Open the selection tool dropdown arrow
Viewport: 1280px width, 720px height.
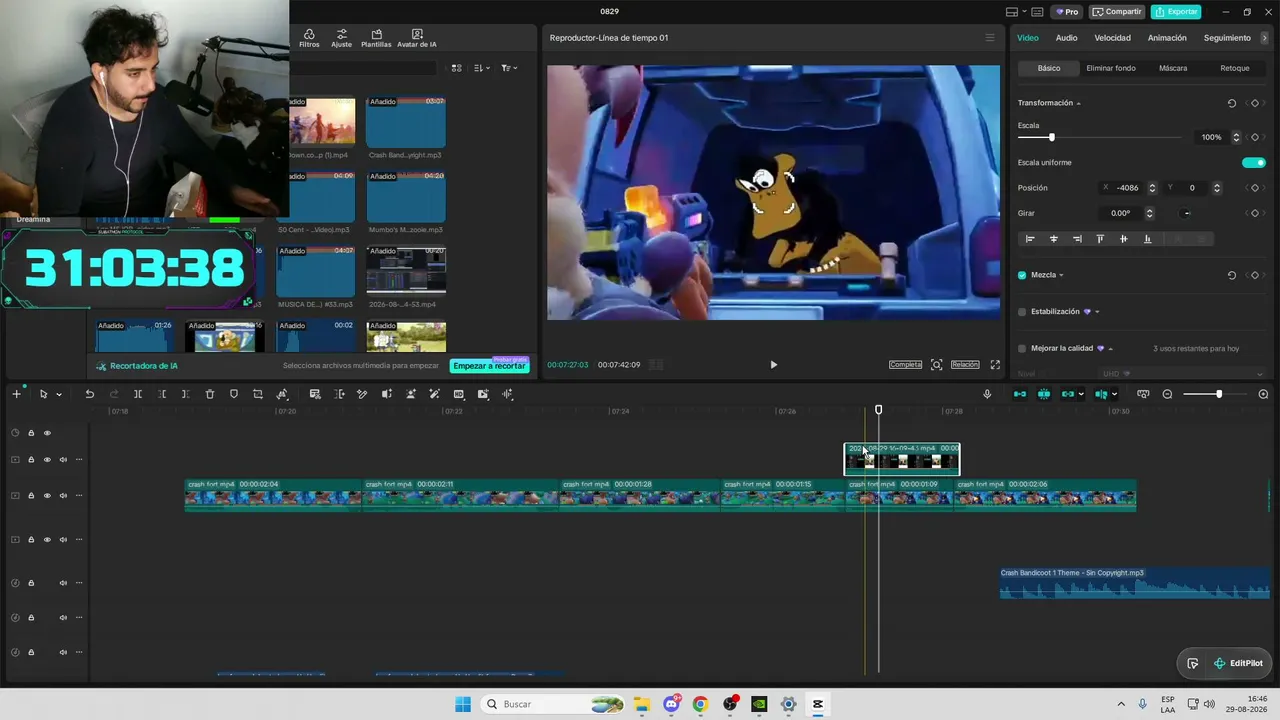[x=59, y=395]
